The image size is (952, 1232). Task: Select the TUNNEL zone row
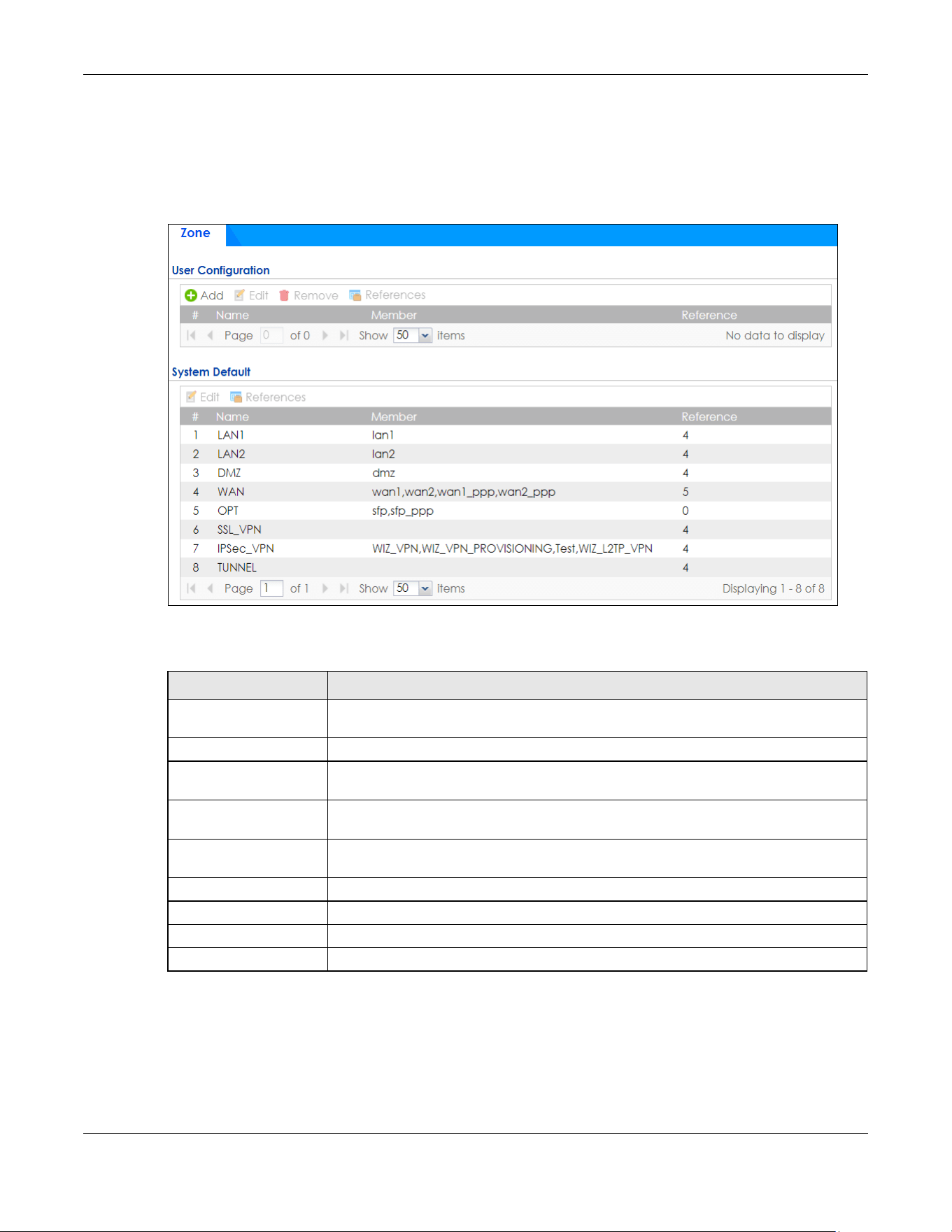pos(506,567)
